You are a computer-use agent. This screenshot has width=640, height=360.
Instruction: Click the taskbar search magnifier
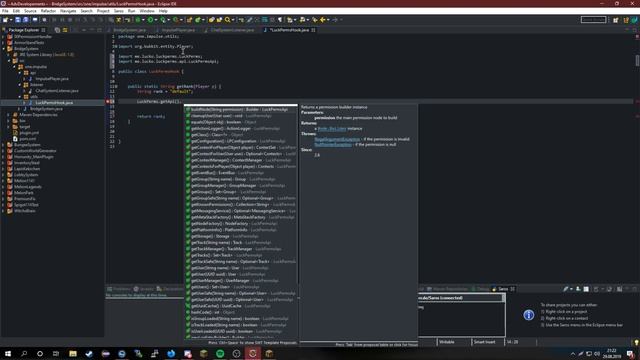24,353
